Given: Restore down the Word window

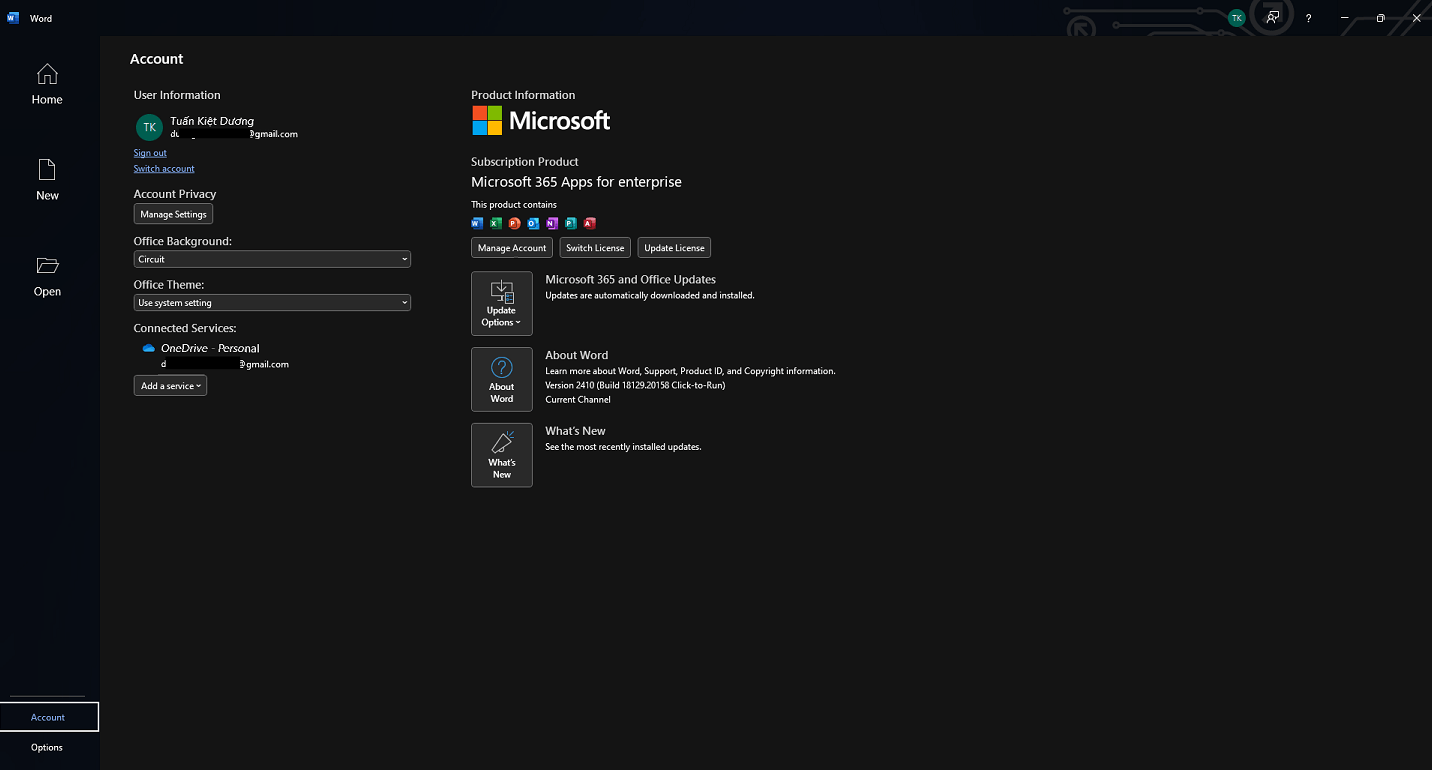Looking at the screenshot, I should click(x=1380, y=18).
